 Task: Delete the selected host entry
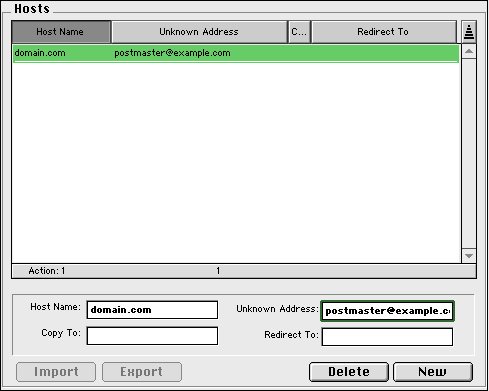[x=349, y=372]
